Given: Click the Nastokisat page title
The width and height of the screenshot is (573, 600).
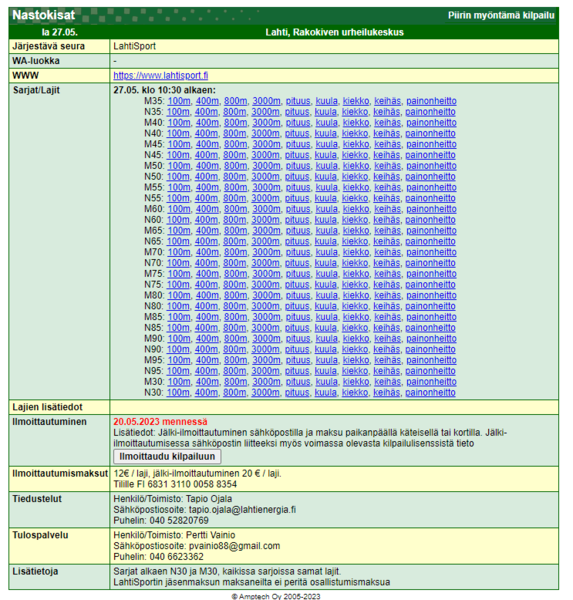Looking at the screenshot, I should pyautogui.click(x=44, y=15).
